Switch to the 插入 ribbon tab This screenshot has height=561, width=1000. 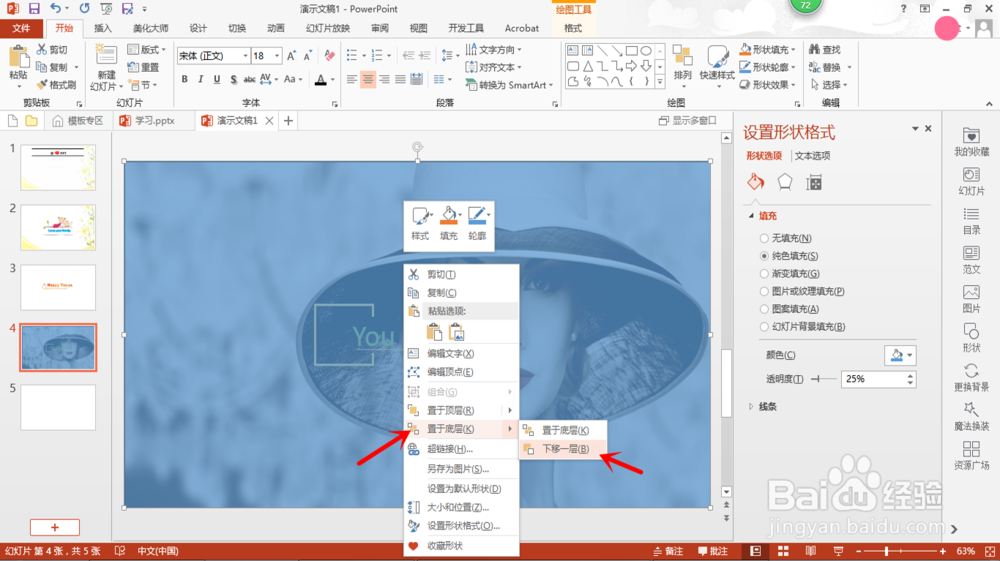pyautogui.click(x=103, y=28)
